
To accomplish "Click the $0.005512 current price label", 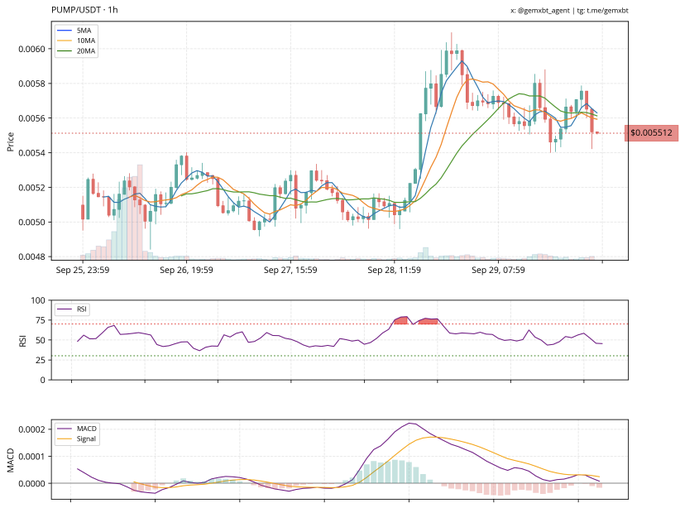I will click(x=651, y=133).
